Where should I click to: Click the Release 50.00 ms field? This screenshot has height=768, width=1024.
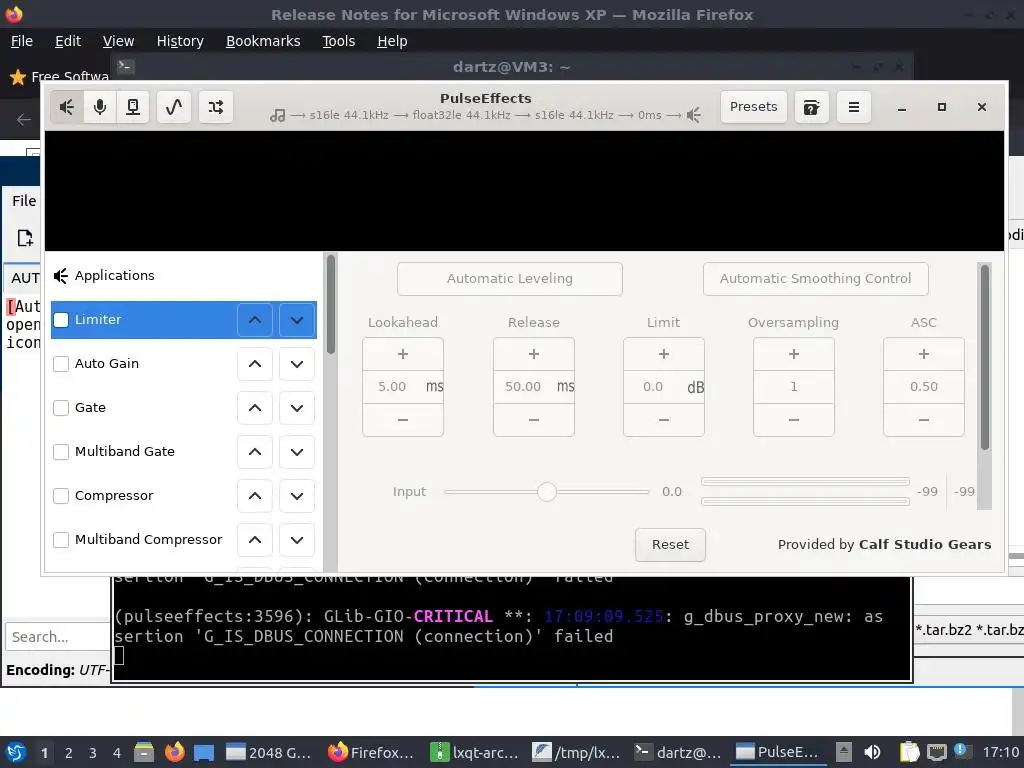[x=534, y=387]
